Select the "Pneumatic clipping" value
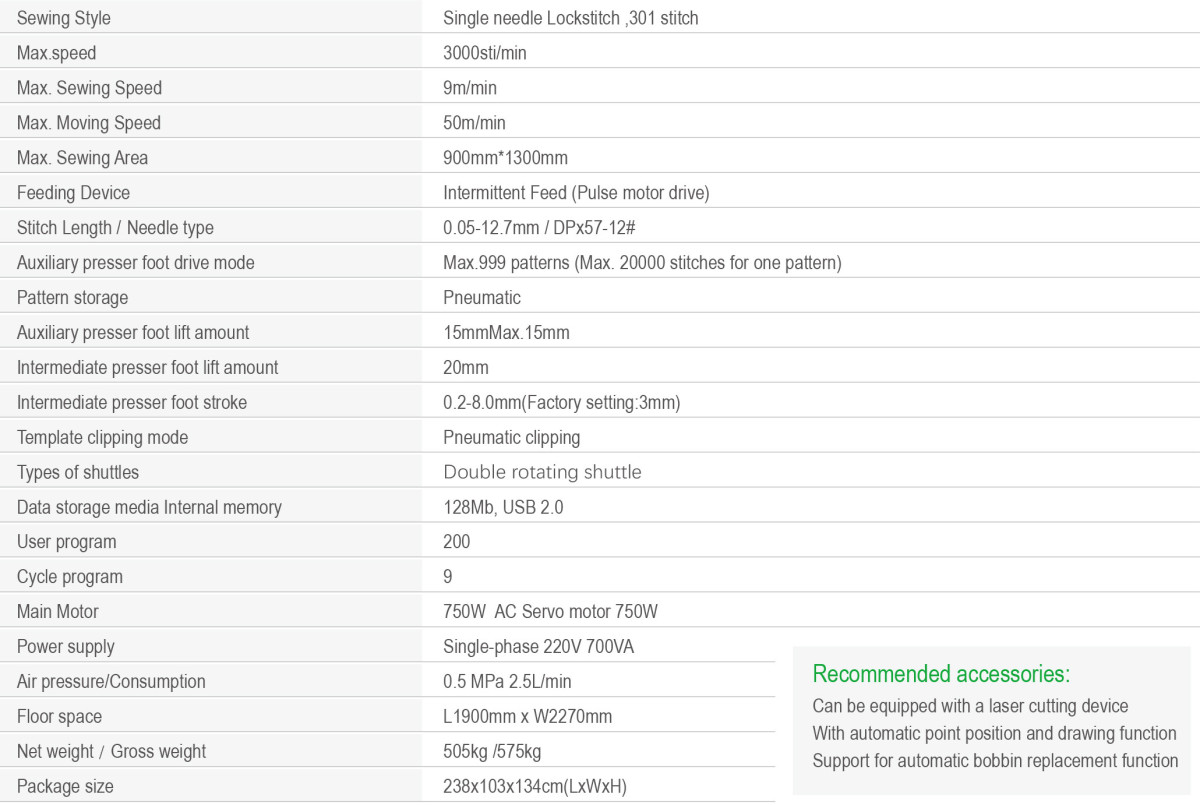 coord(511,438)
